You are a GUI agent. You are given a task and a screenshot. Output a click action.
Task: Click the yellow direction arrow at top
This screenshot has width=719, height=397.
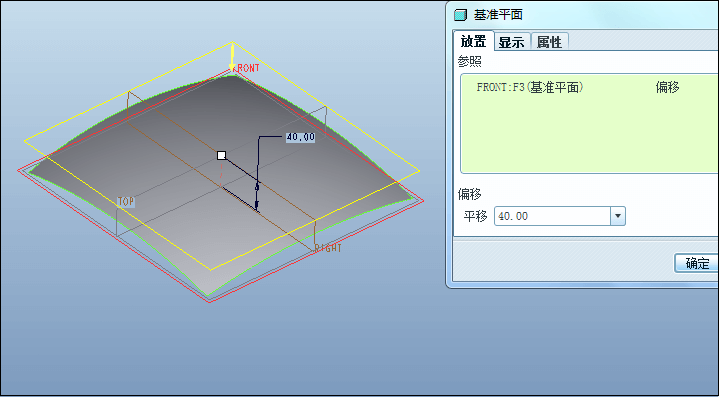(x=232, y=57)
